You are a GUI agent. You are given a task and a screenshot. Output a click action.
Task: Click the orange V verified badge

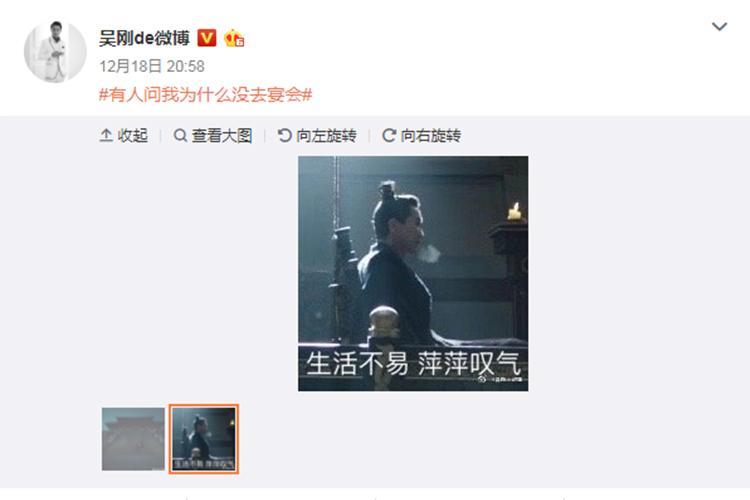click(207, 38)
